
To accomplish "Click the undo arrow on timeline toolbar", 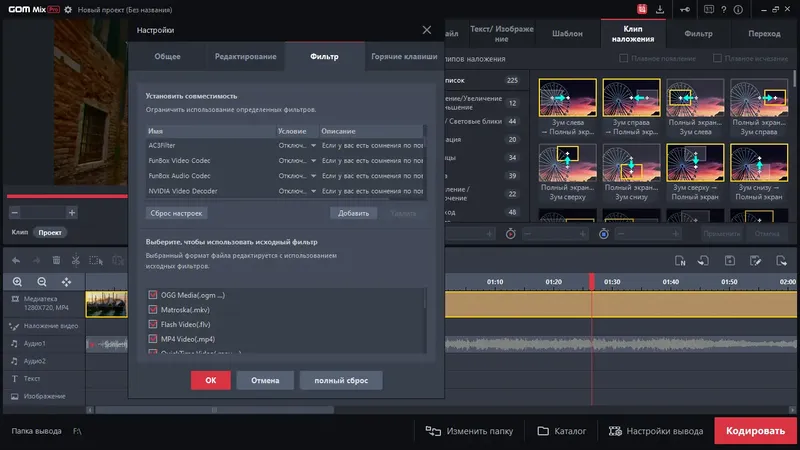I will click(17, 260).
